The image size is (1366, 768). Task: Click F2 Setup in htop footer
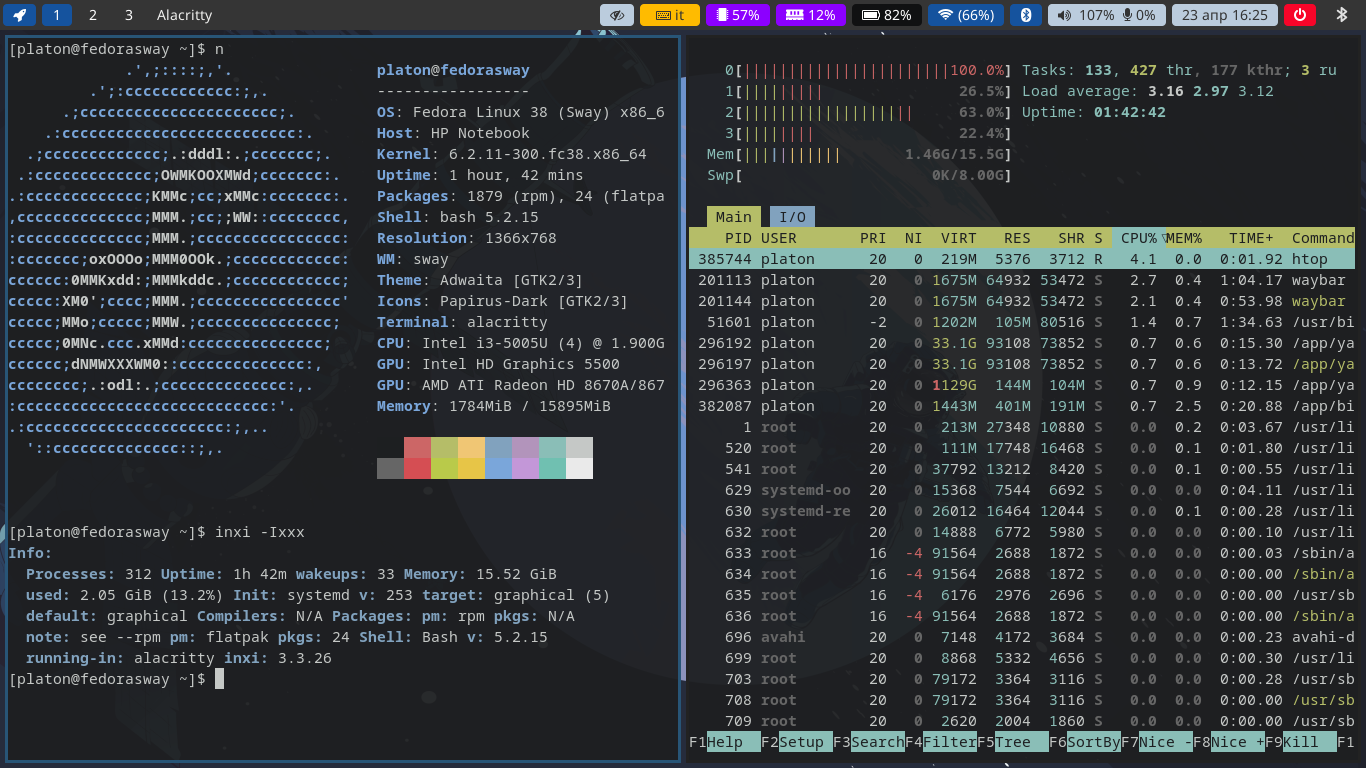click(x=797, y=742)
